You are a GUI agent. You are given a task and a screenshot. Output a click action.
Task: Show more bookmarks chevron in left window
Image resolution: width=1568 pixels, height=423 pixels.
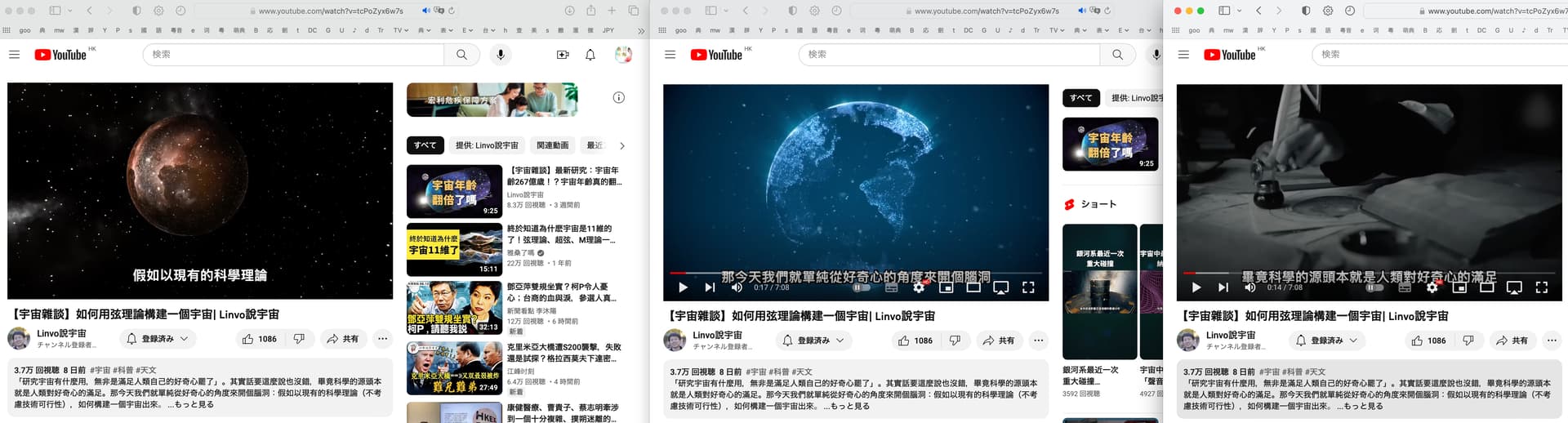pyautogui.click(x=641, y=30)
